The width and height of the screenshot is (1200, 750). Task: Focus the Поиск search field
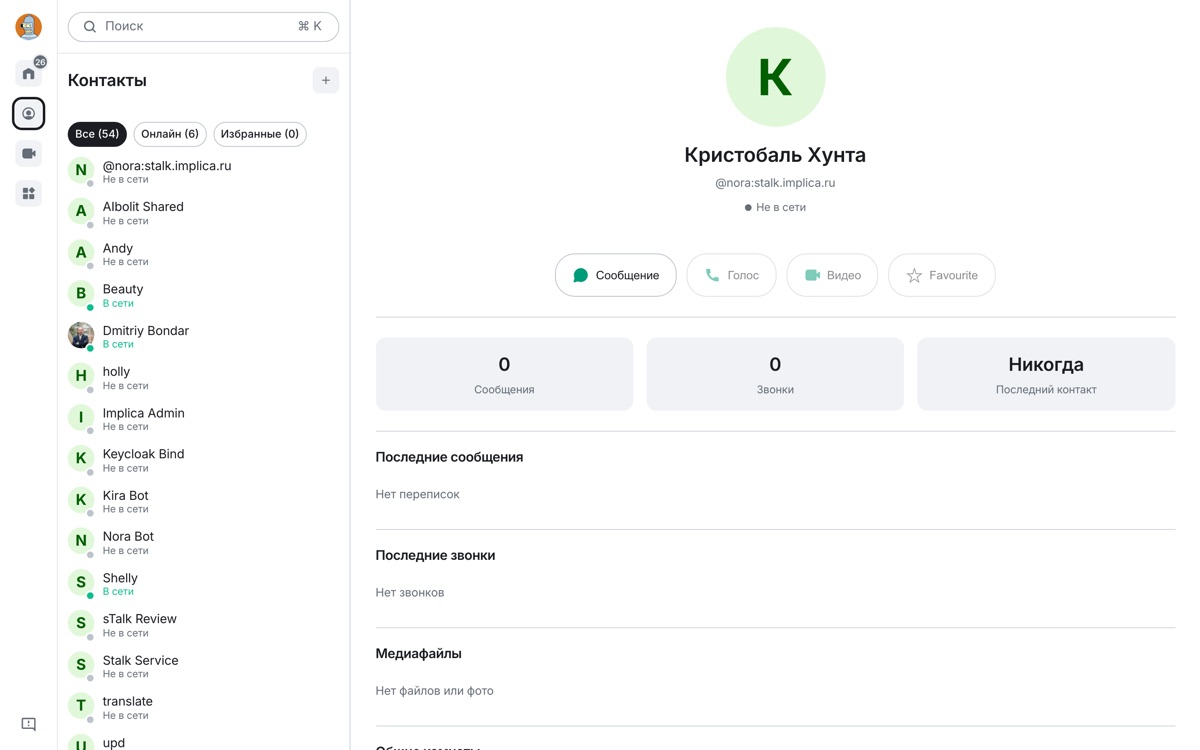point(203,27)
